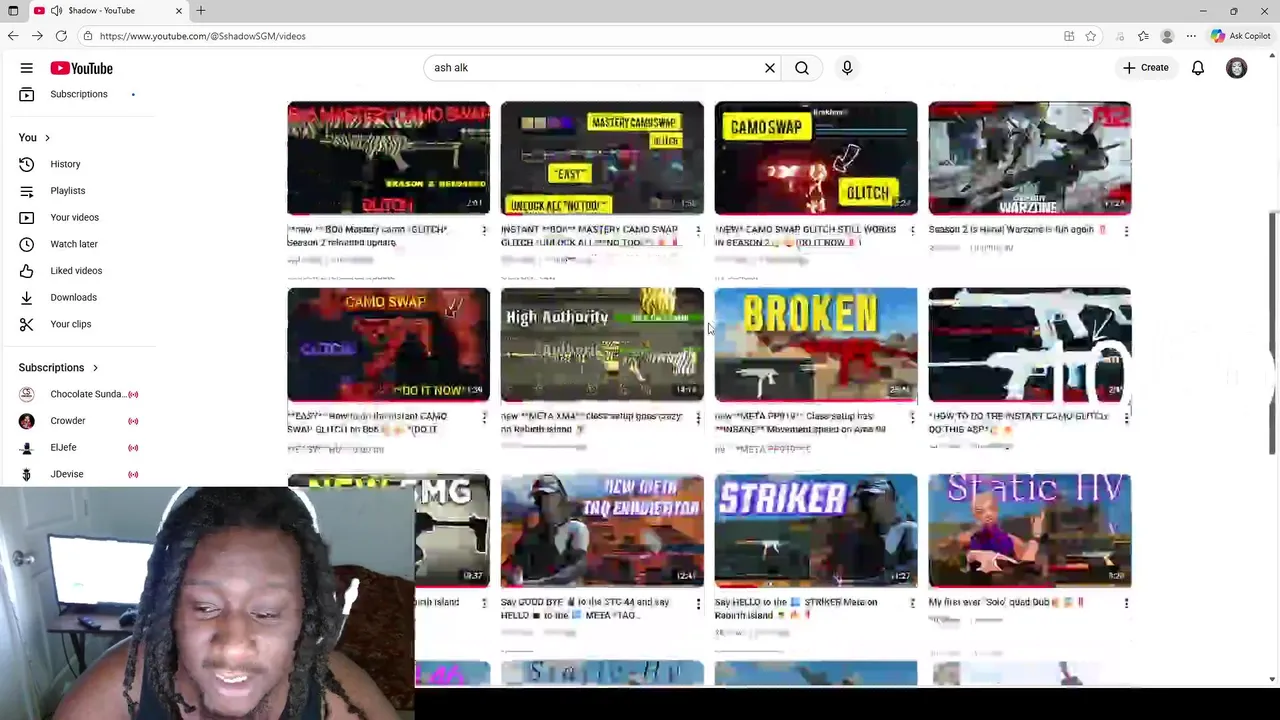Open 'Season 2 is Here' video title

(1017, 230)
